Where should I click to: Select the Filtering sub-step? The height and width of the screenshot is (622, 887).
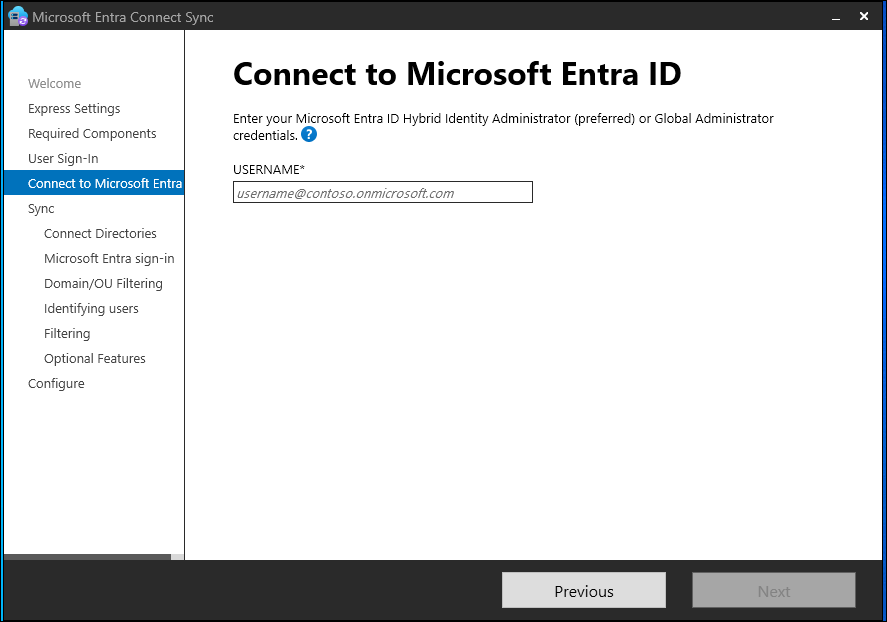pyautogui.click(x=67, y=334)
